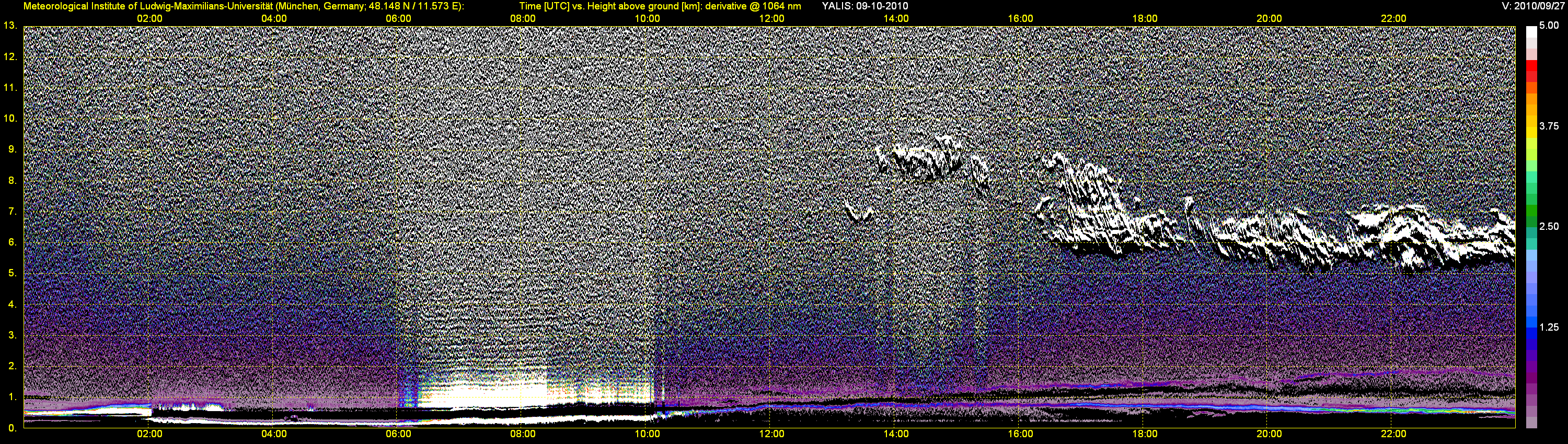This screenshot has height=444, width=1568.
Task: Click the 22:00 label on the top time axis
Action: [x=1393, y=19]
